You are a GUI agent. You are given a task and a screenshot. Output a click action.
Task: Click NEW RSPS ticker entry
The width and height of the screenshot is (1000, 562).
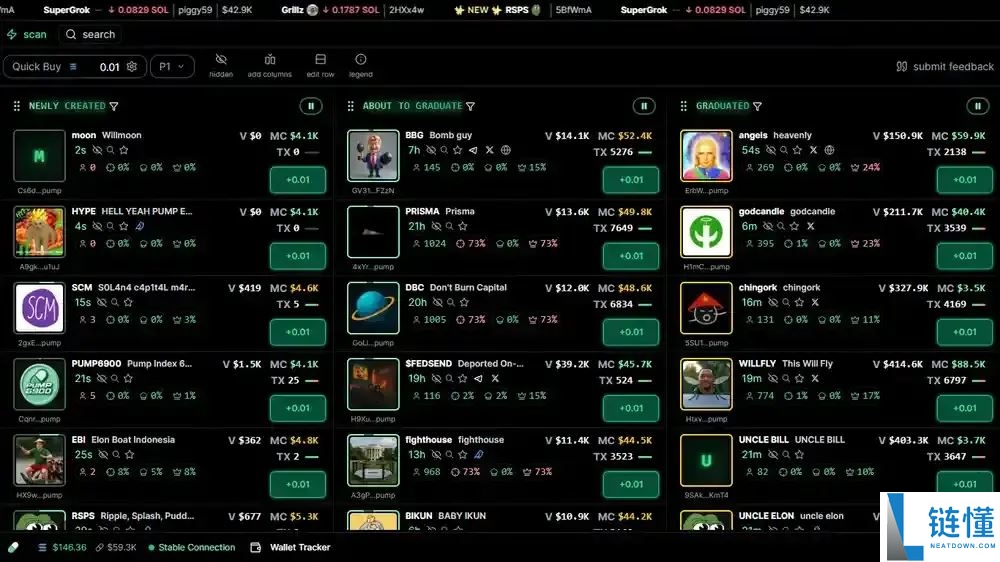pyautogui.click(x=522, y=10)
